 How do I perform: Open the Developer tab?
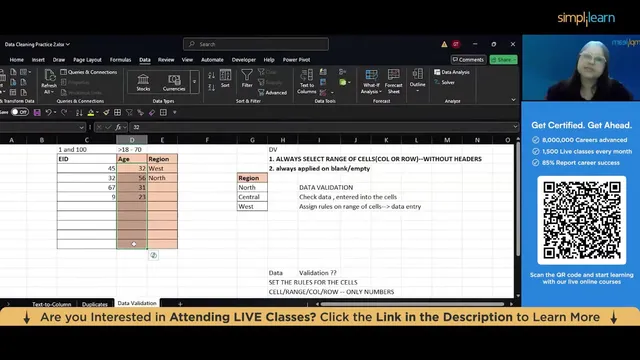pos(243,60)
